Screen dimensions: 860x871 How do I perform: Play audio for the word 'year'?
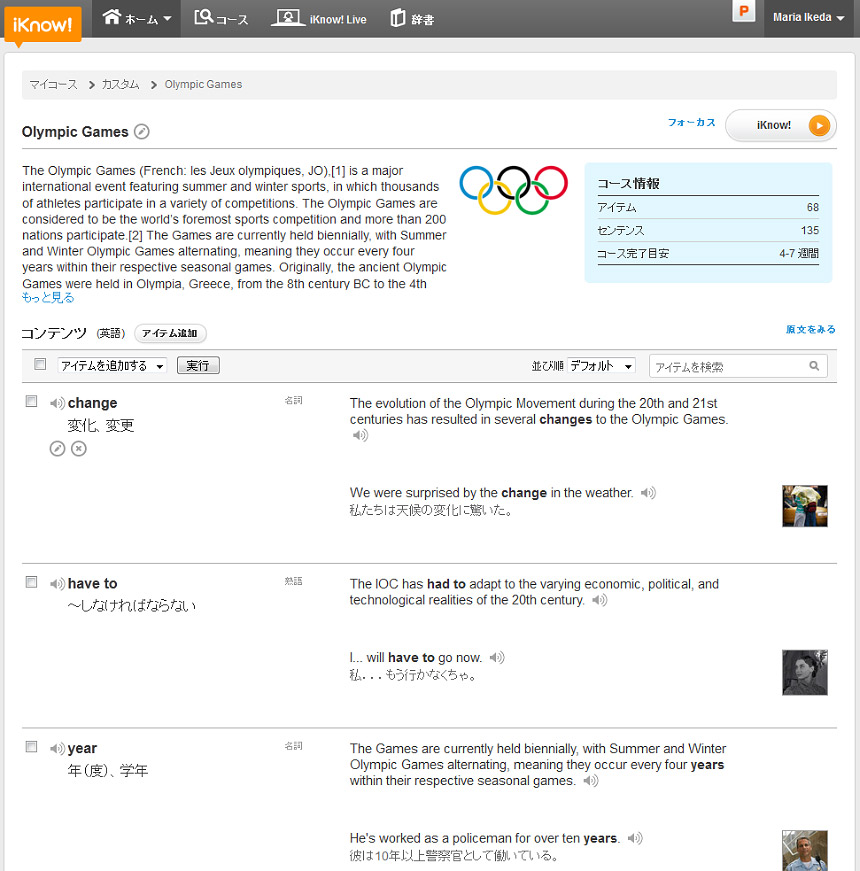tap(57, 749)
